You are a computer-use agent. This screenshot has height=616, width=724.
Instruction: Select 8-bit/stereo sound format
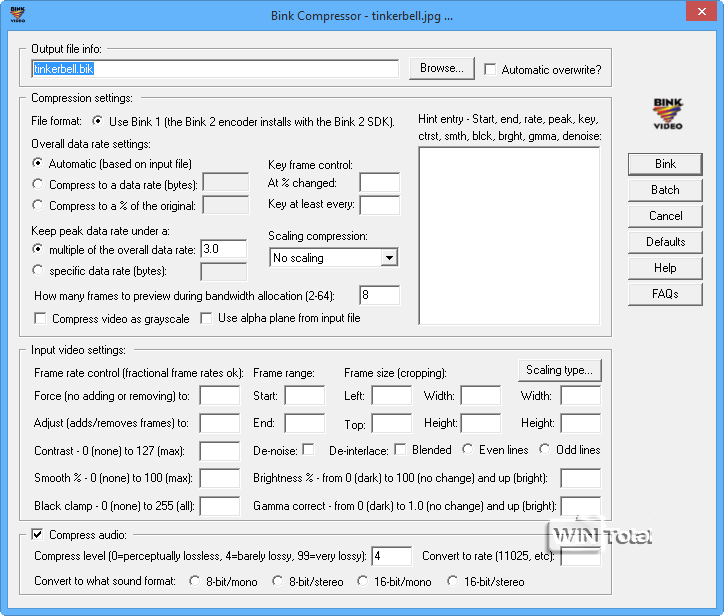click(277, 581)
